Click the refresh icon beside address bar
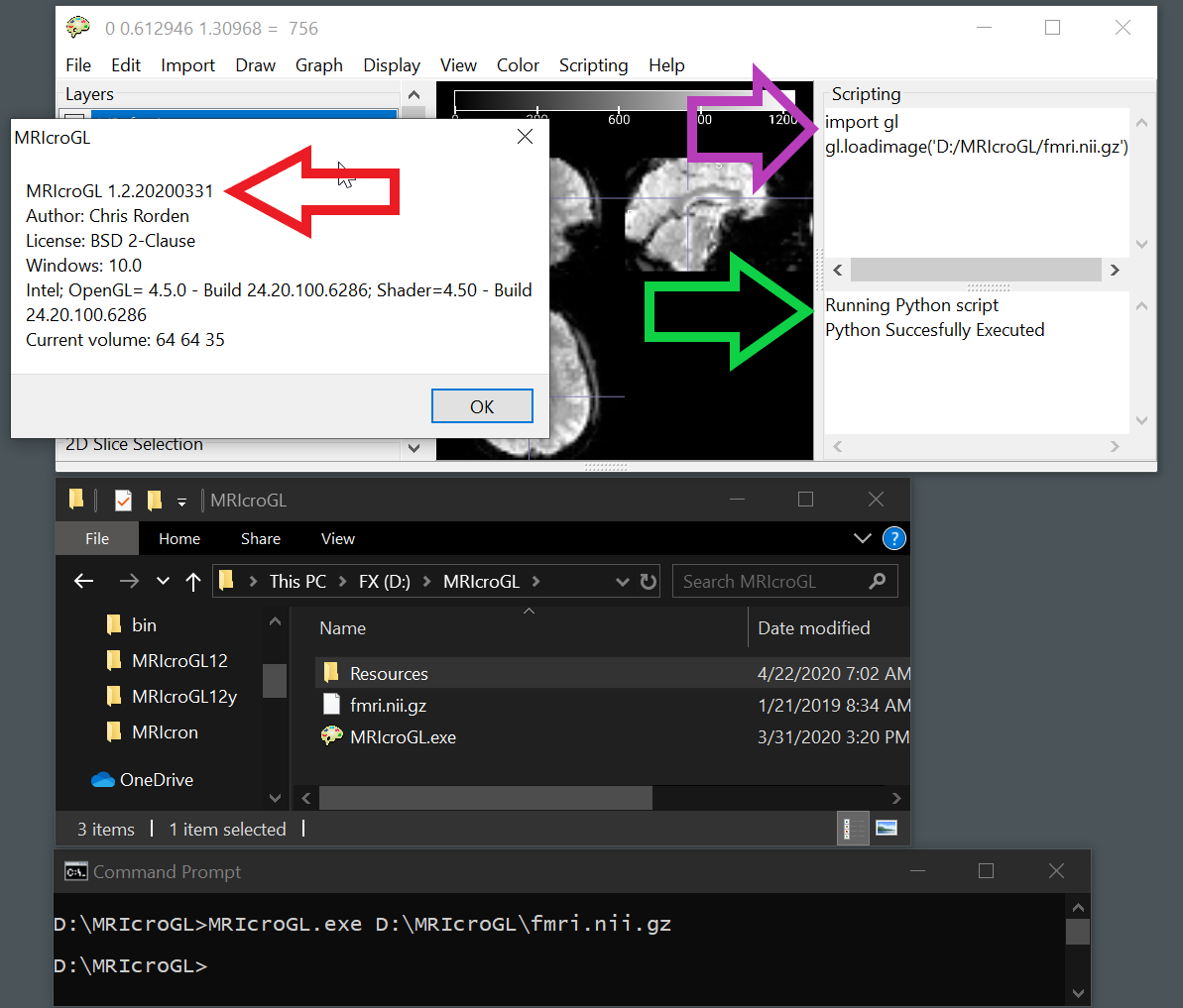This screenshot has height=1008, width=1183. [649, 582]
